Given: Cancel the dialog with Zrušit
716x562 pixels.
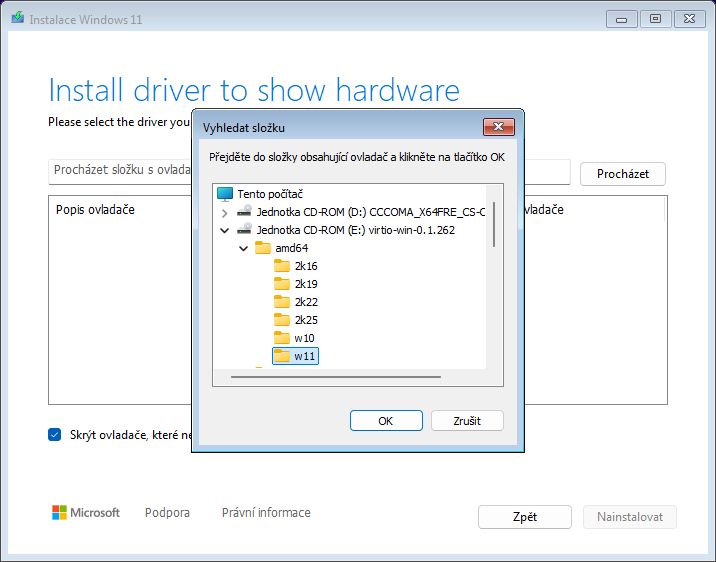Looking at the screenshot, I should (x=467, y=420).
